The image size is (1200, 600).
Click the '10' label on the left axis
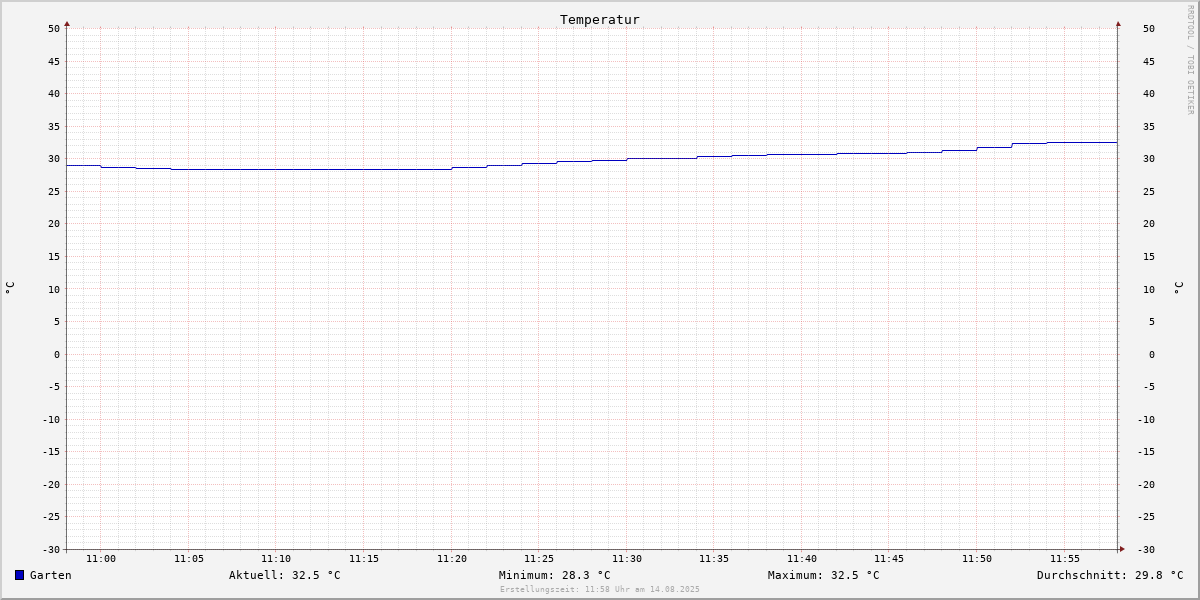[x=54, y=290]
